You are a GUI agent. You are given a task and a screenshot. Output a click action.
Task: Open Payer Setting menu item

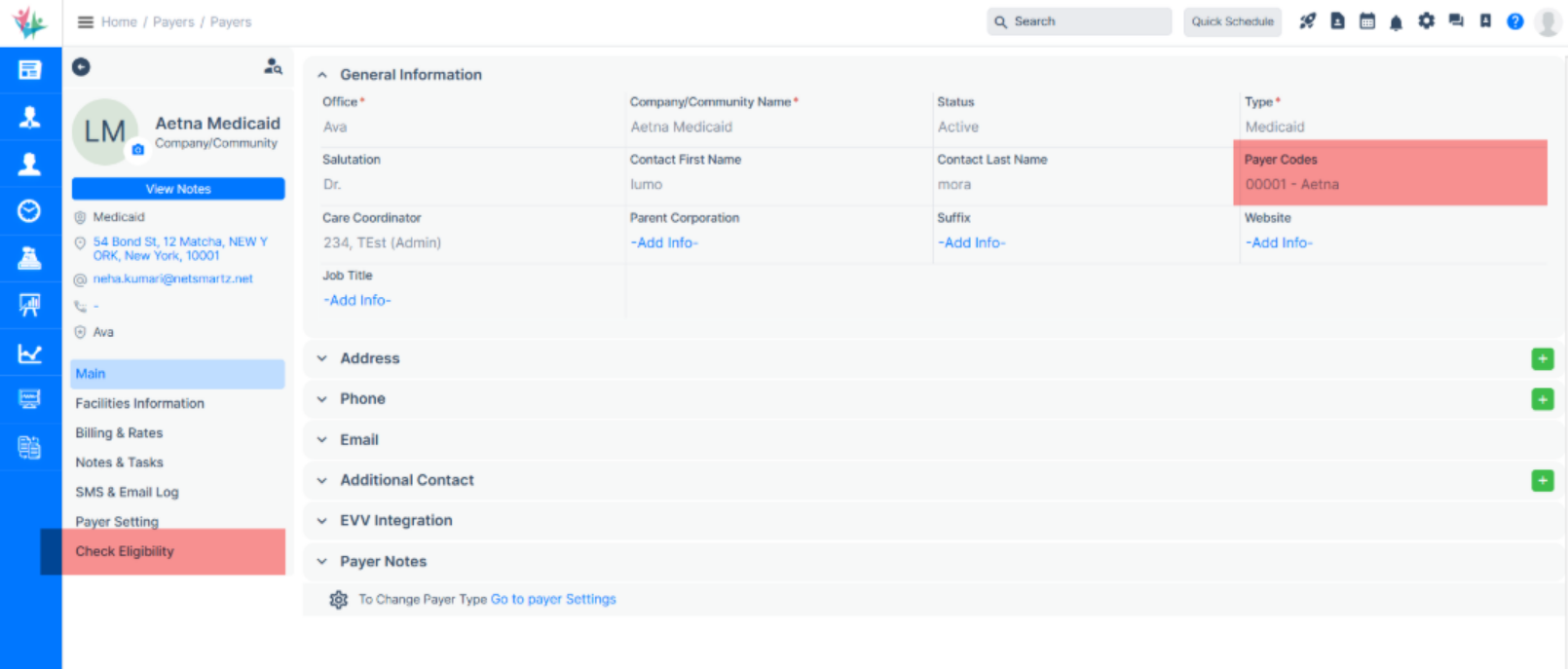117,522
